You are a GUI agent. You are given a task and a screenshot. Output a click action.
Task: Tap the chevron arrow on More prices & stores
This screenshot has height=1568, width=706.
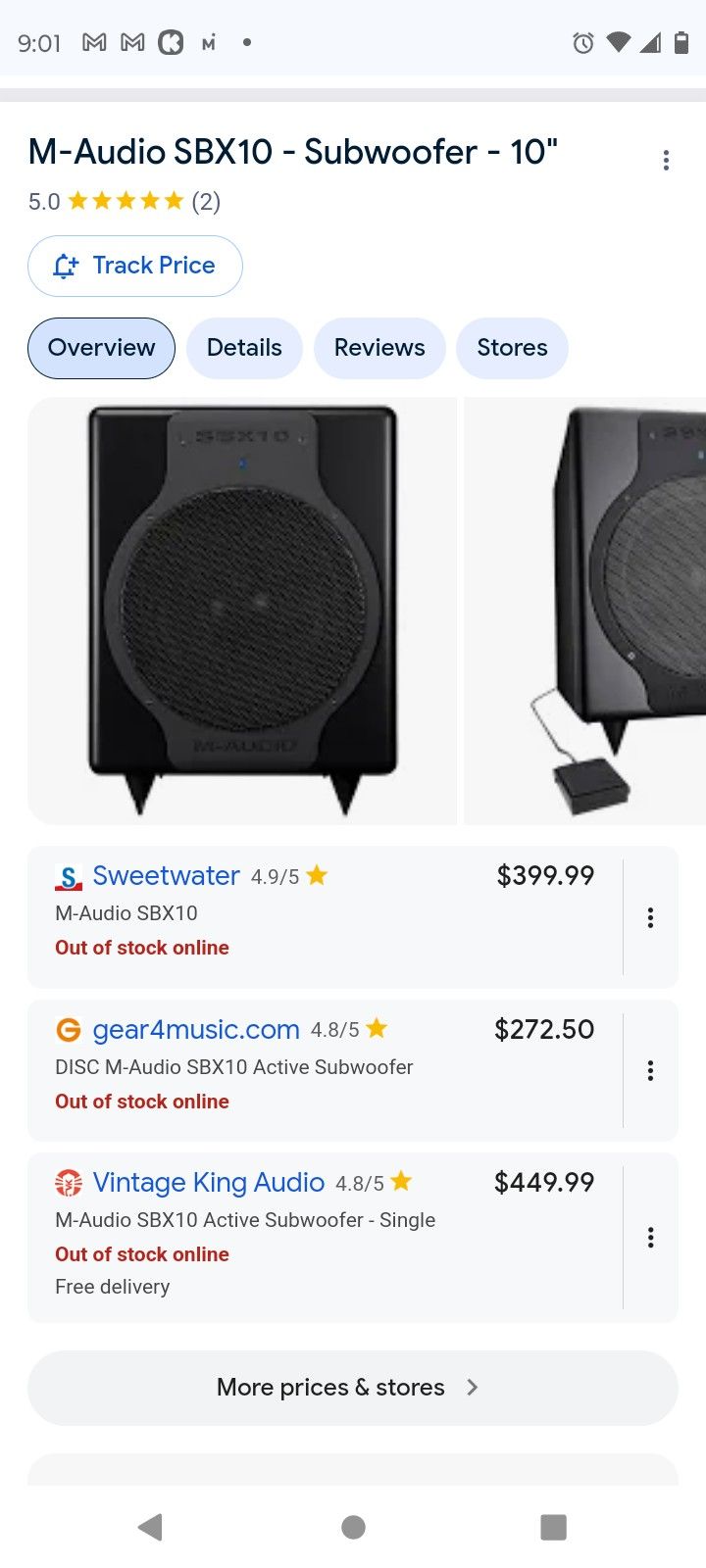pos(472,1387)
